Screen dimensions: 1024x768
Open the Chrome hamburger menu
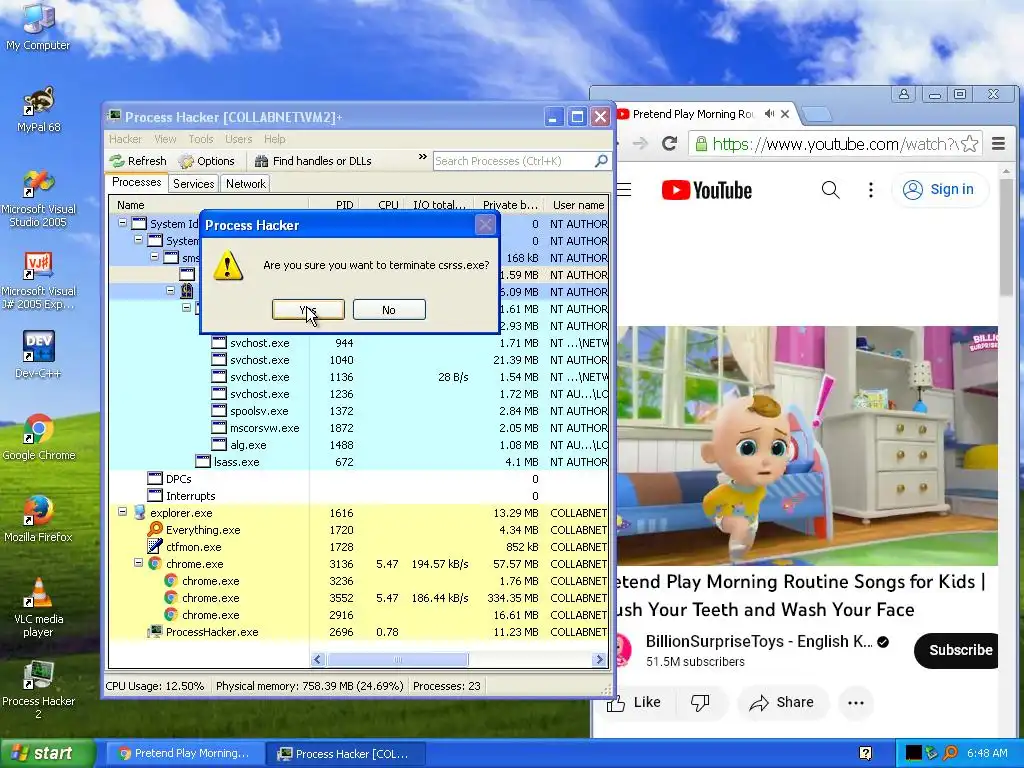[x=999, y=144]
